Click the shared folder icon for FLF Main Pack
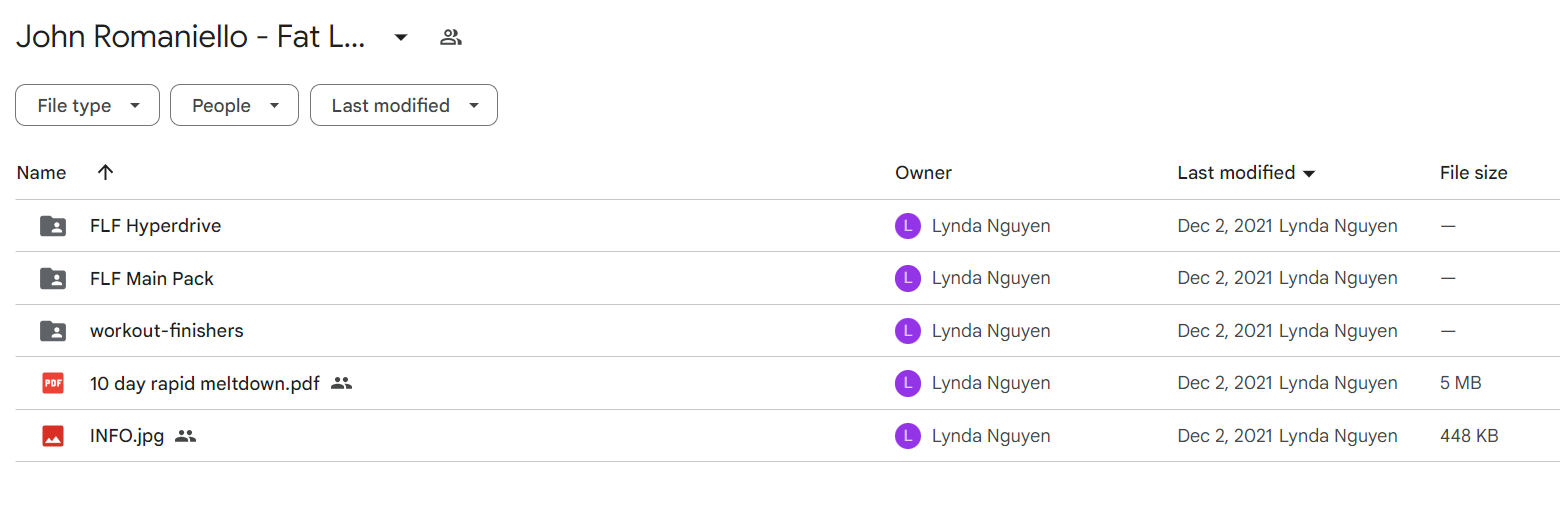 click(53, 278)
